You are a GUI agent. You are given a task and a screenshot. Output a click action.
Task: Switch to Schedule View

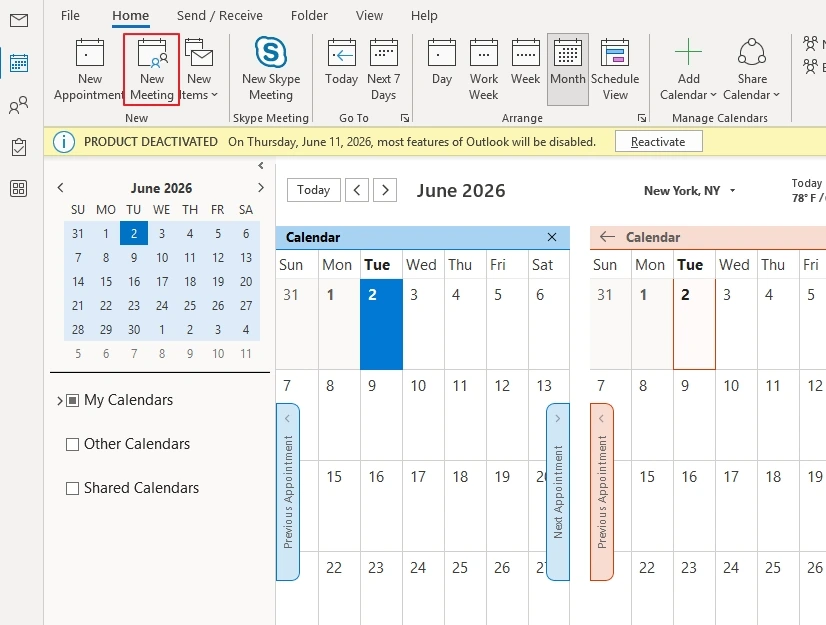pyautogui.click(x=615, y=70)
